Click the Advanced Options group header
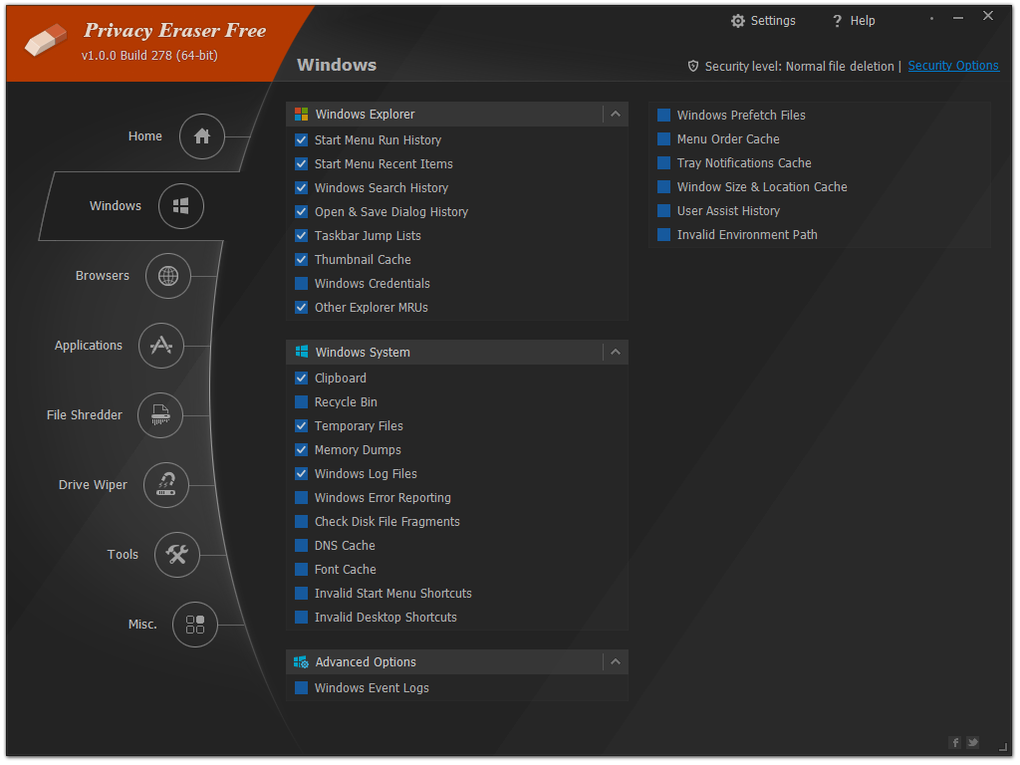Screen dimensions: 1020x765 click(457, 662)
